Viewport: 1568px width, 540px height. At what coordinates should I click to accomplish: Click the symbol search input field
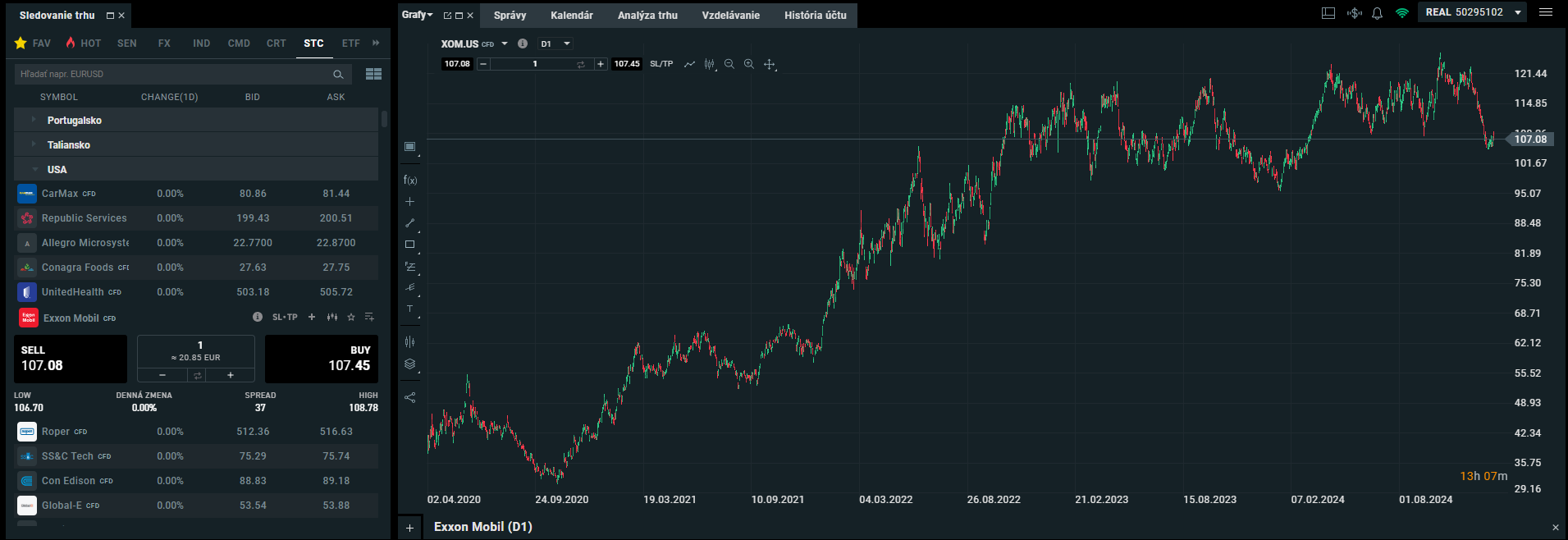(x=172, y=74)
